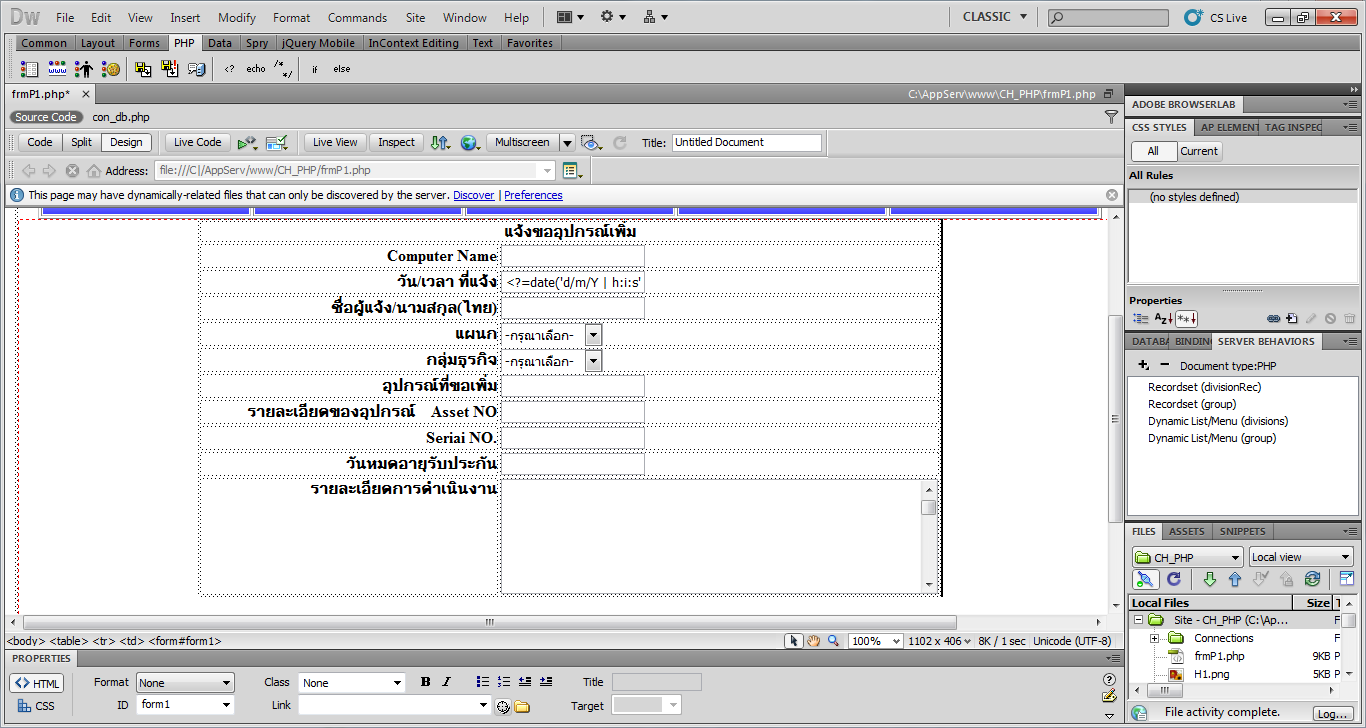Image resolution: width=1366 pixels, height=728 pixels.
Task: Get files from server green arrow
Action: click(1210, 579)
